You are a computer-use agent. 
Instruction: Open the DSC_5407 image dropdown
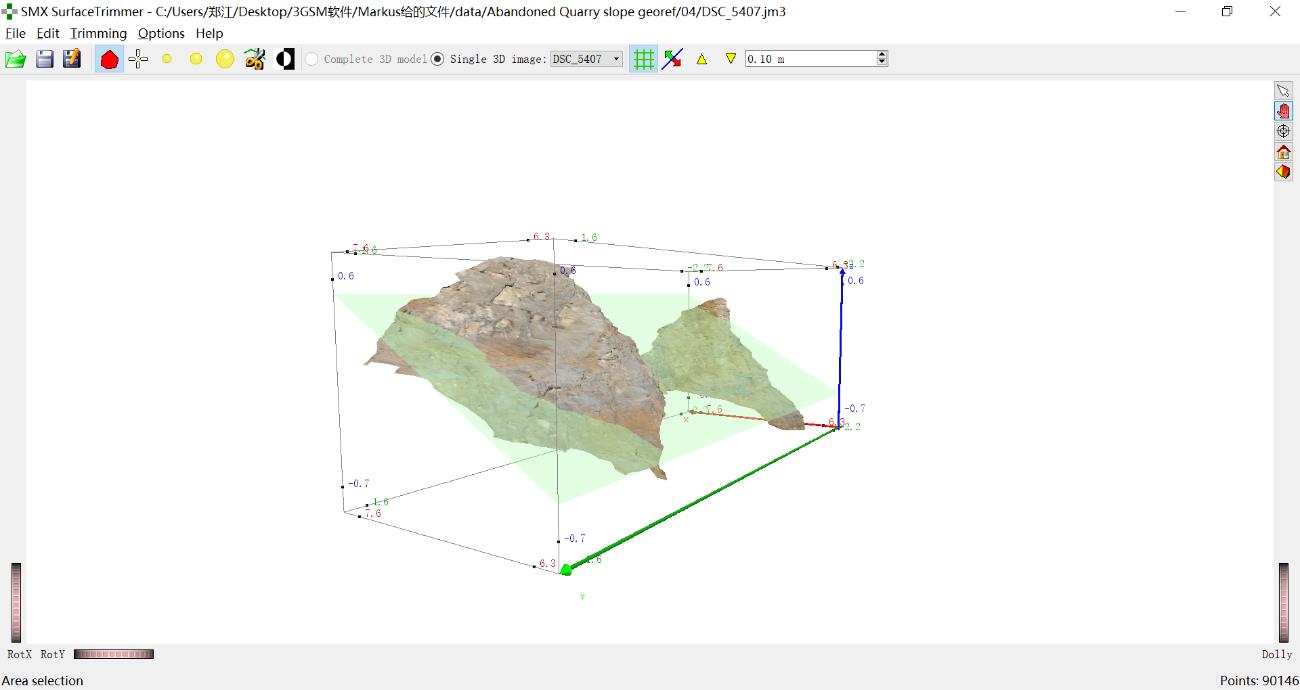click(x=586, y=59)
